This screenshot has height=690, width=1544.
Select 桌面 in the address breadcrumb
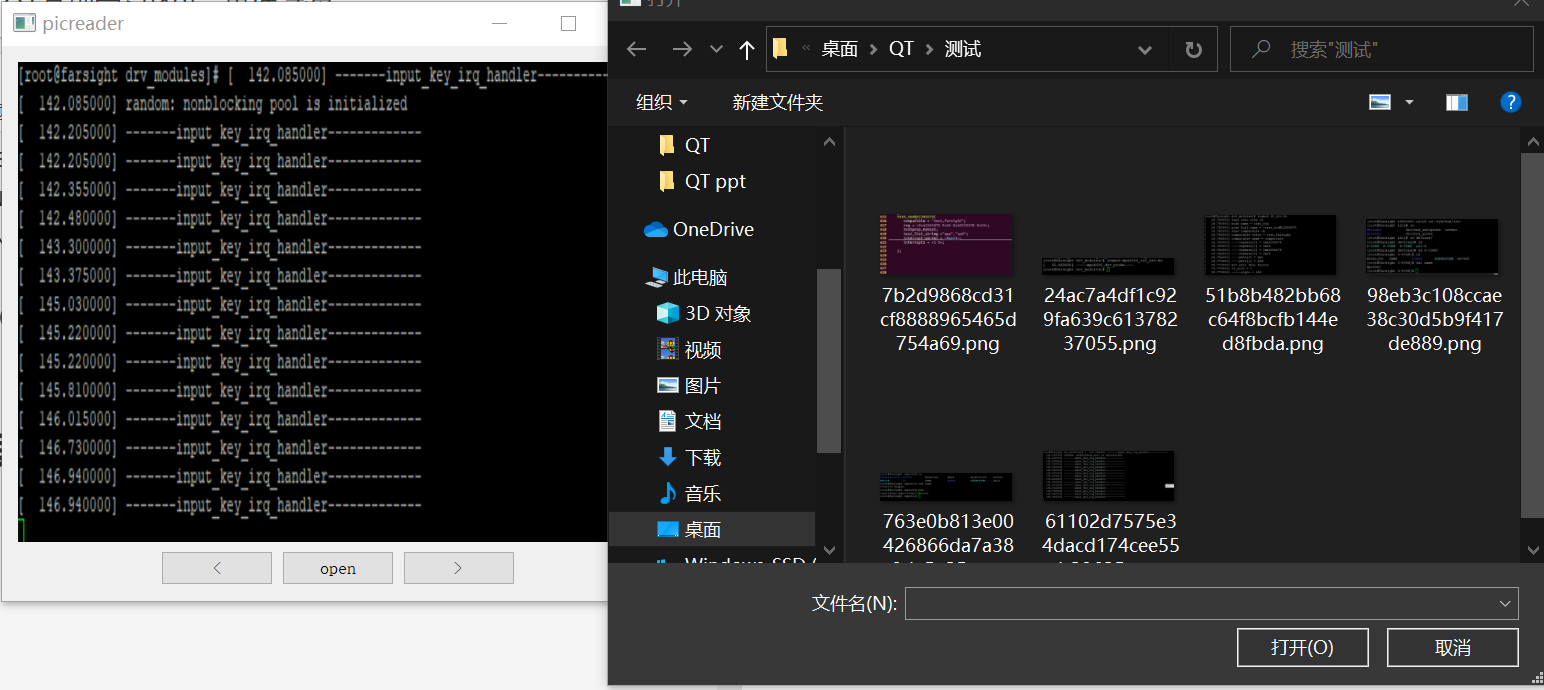tap(840, 49)
